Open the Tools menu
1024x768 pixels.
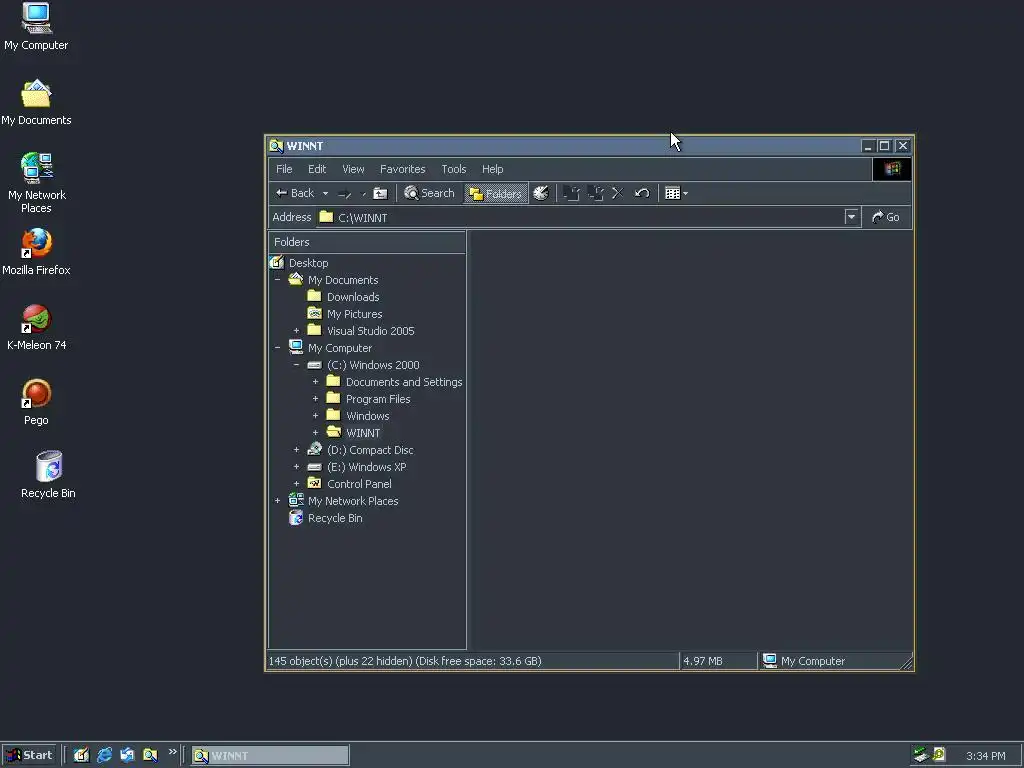pyautogui.click(x=453, y=169)
